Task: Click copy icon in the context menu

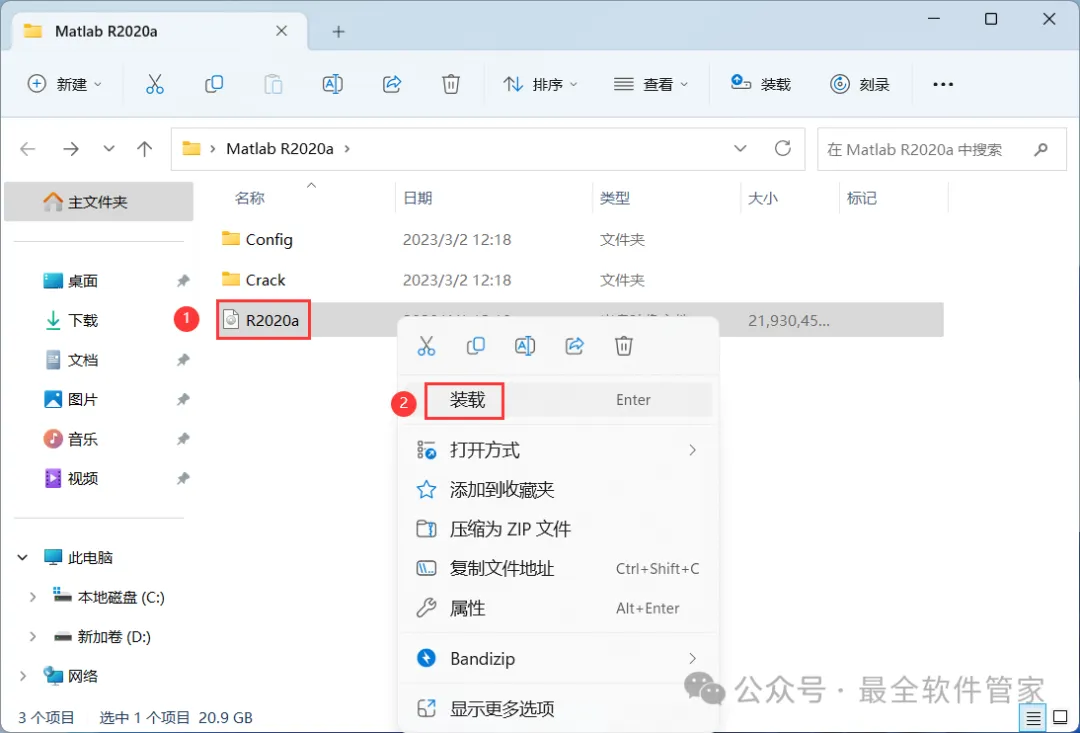Action: point(476,346)
